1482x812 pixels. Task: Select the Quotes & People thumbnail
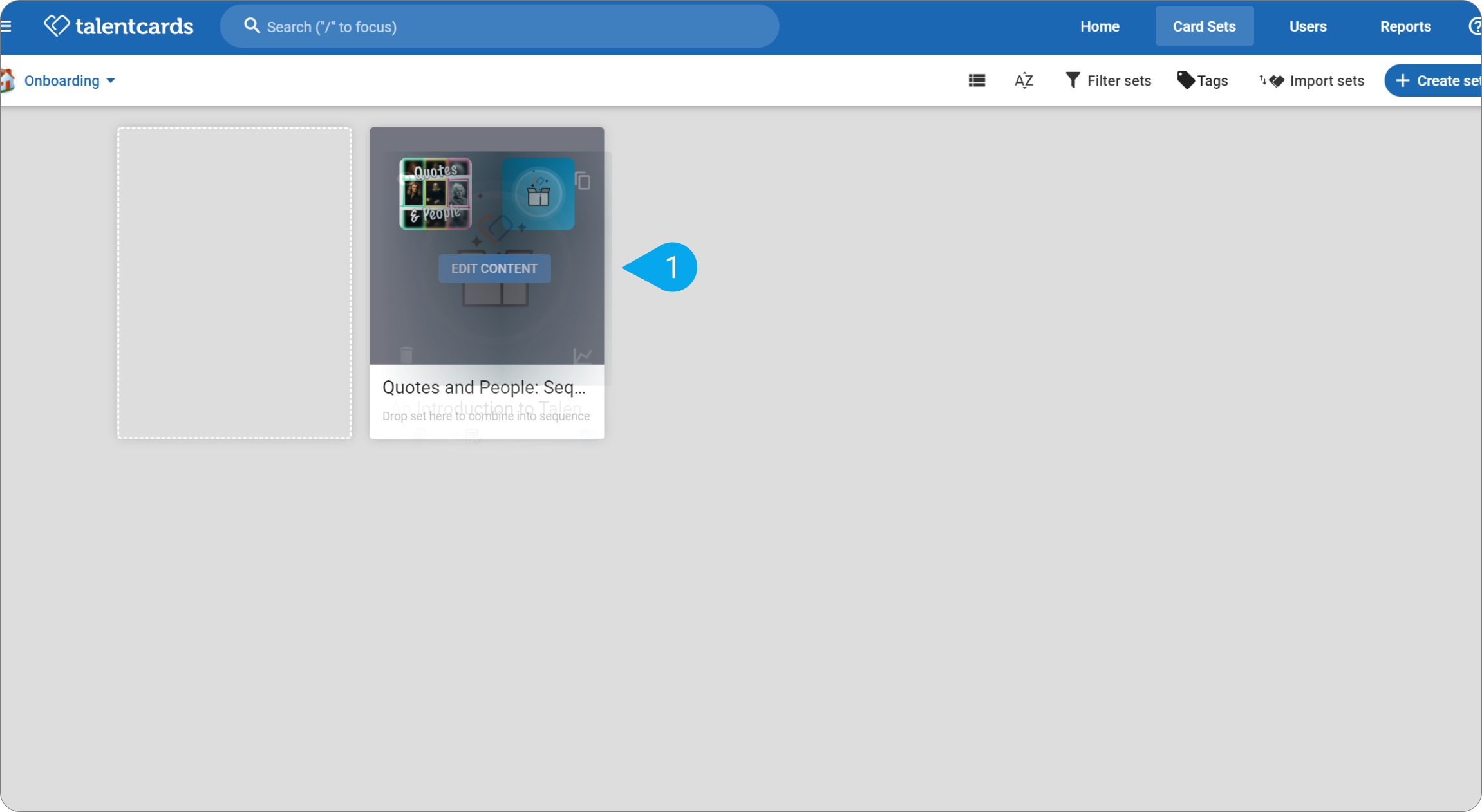point(436,194)
